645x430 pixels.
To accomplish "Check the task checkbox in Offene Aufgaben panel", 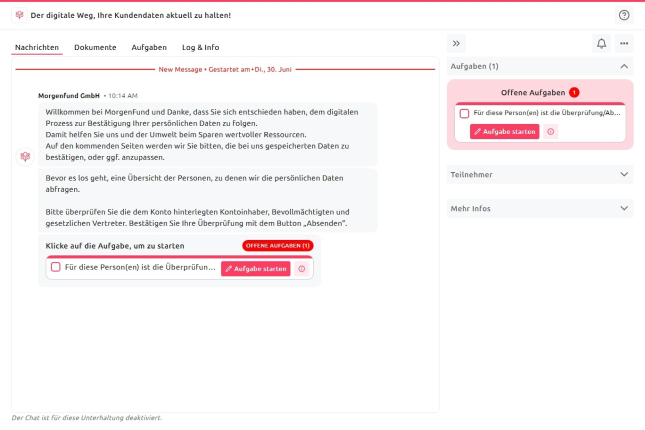I will [464, 114].
